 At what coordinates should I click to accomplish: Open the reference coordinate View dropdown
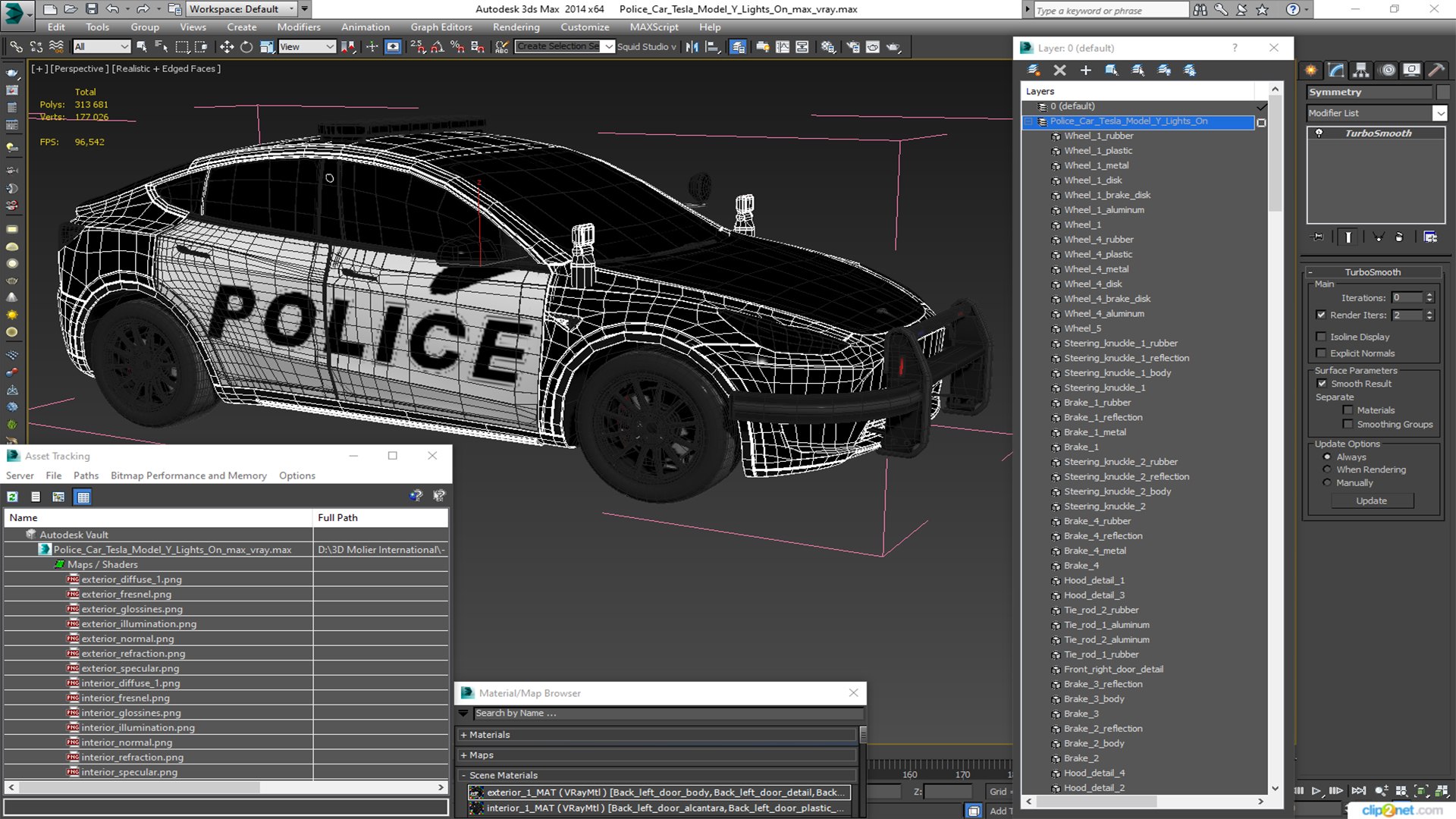[x=307, y=47]
